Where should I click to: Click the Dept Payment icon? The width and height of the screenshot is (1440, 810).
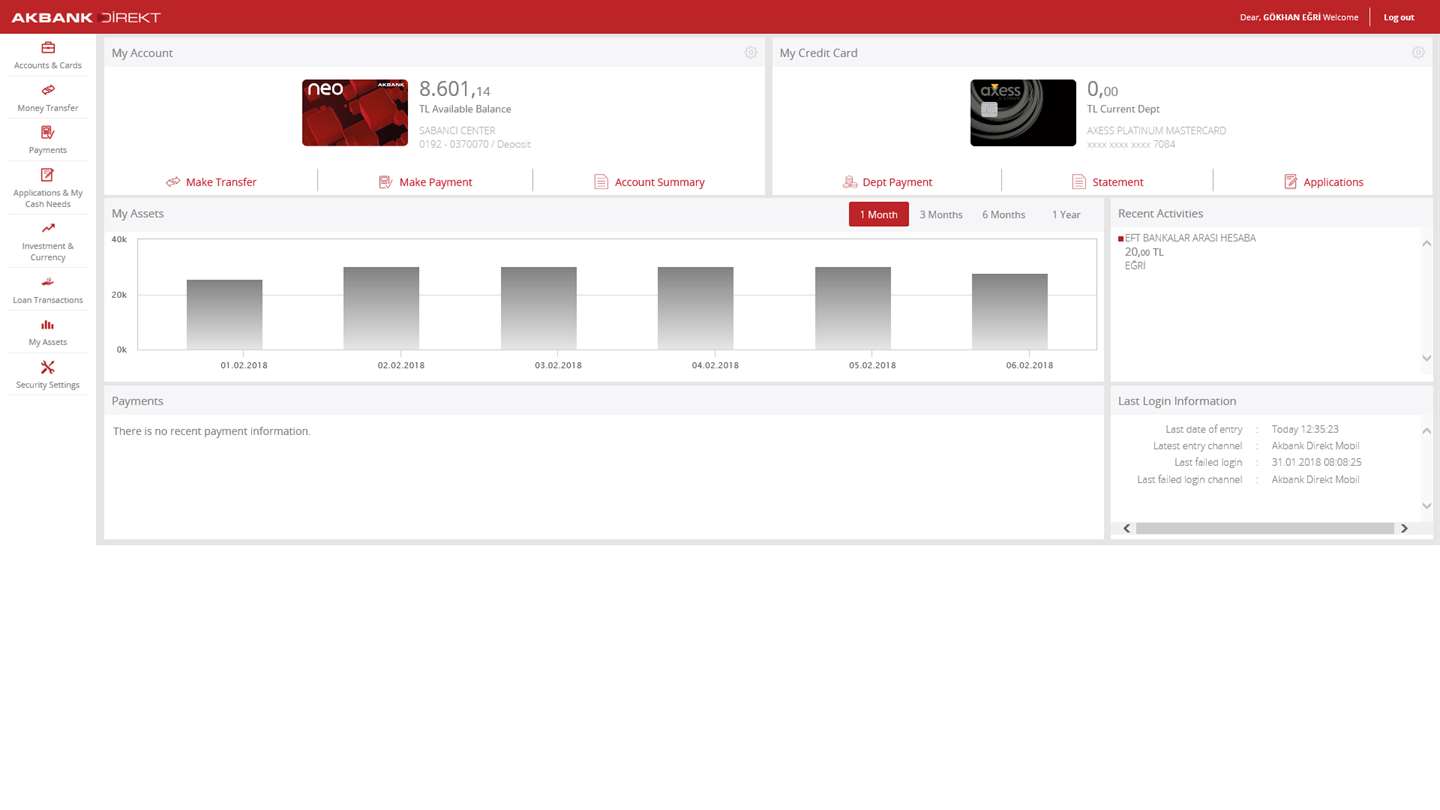(850, 182)
